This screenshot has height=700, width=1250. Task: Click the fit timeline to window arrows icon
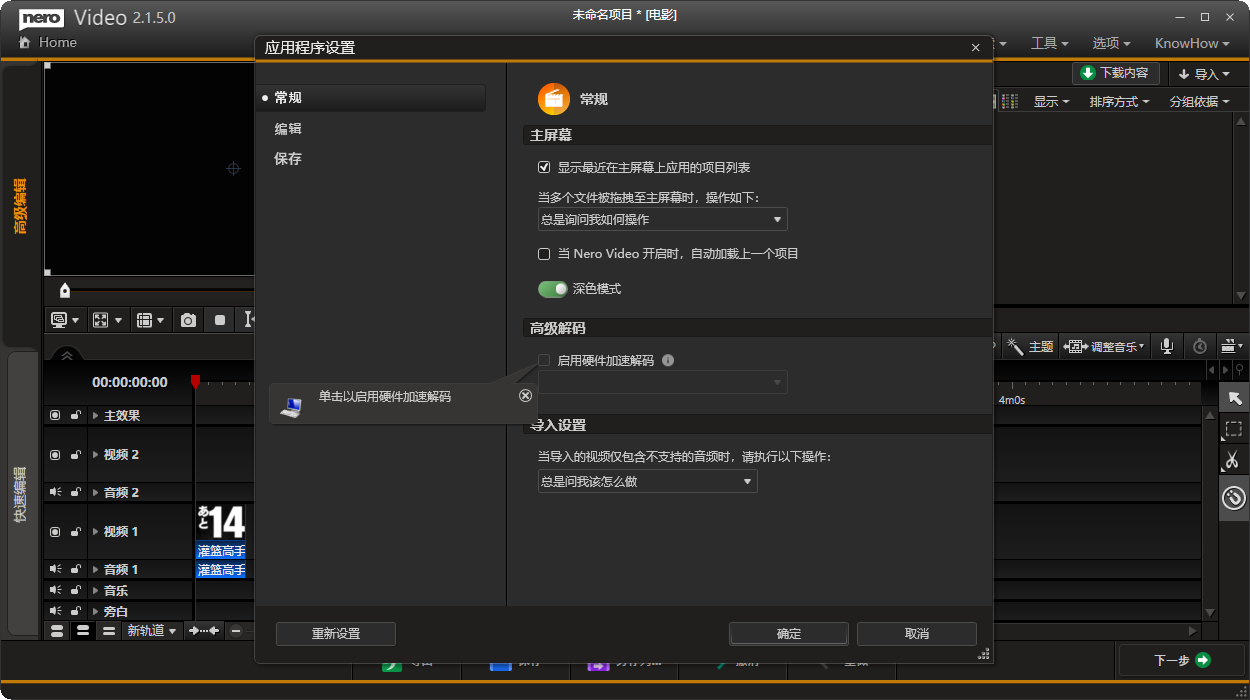[x=204, y=631]
